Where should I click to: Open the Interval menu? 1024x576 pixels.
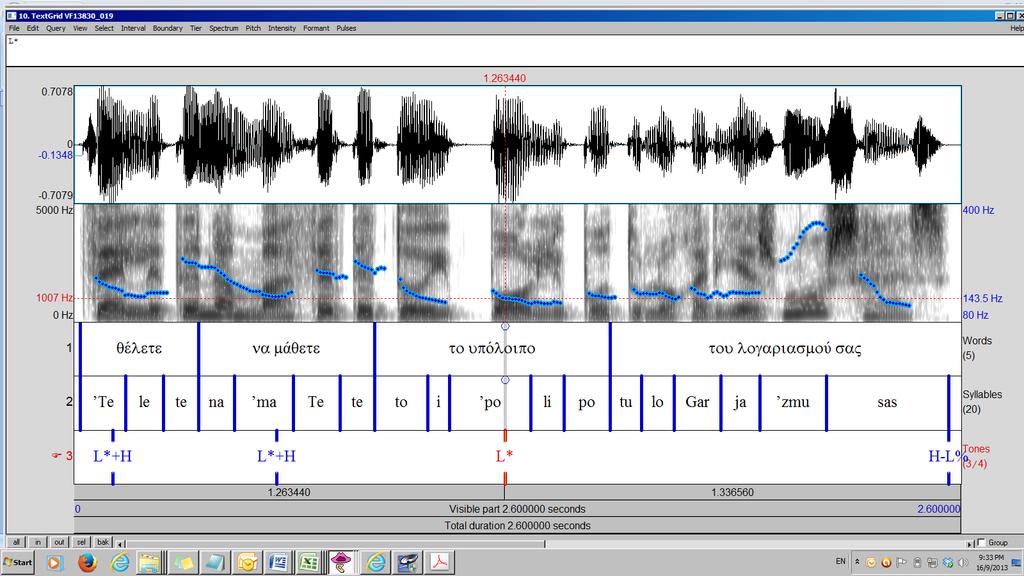(133, 28)
